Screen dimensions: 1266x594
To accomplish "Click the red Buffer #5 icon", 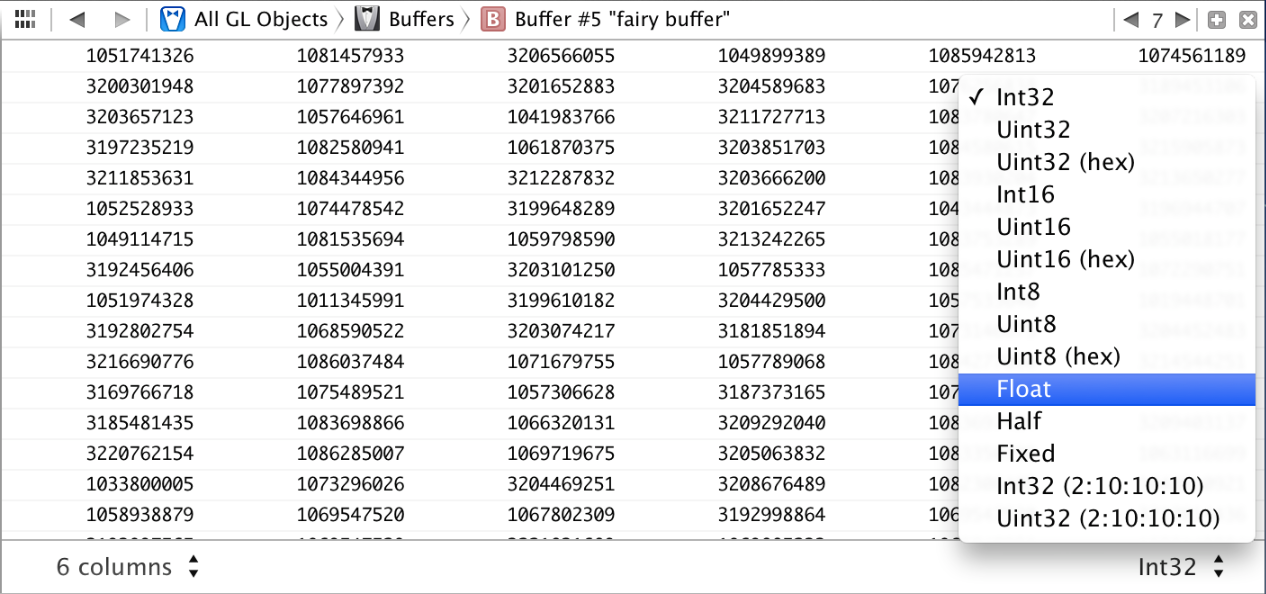I will [492, 19].
